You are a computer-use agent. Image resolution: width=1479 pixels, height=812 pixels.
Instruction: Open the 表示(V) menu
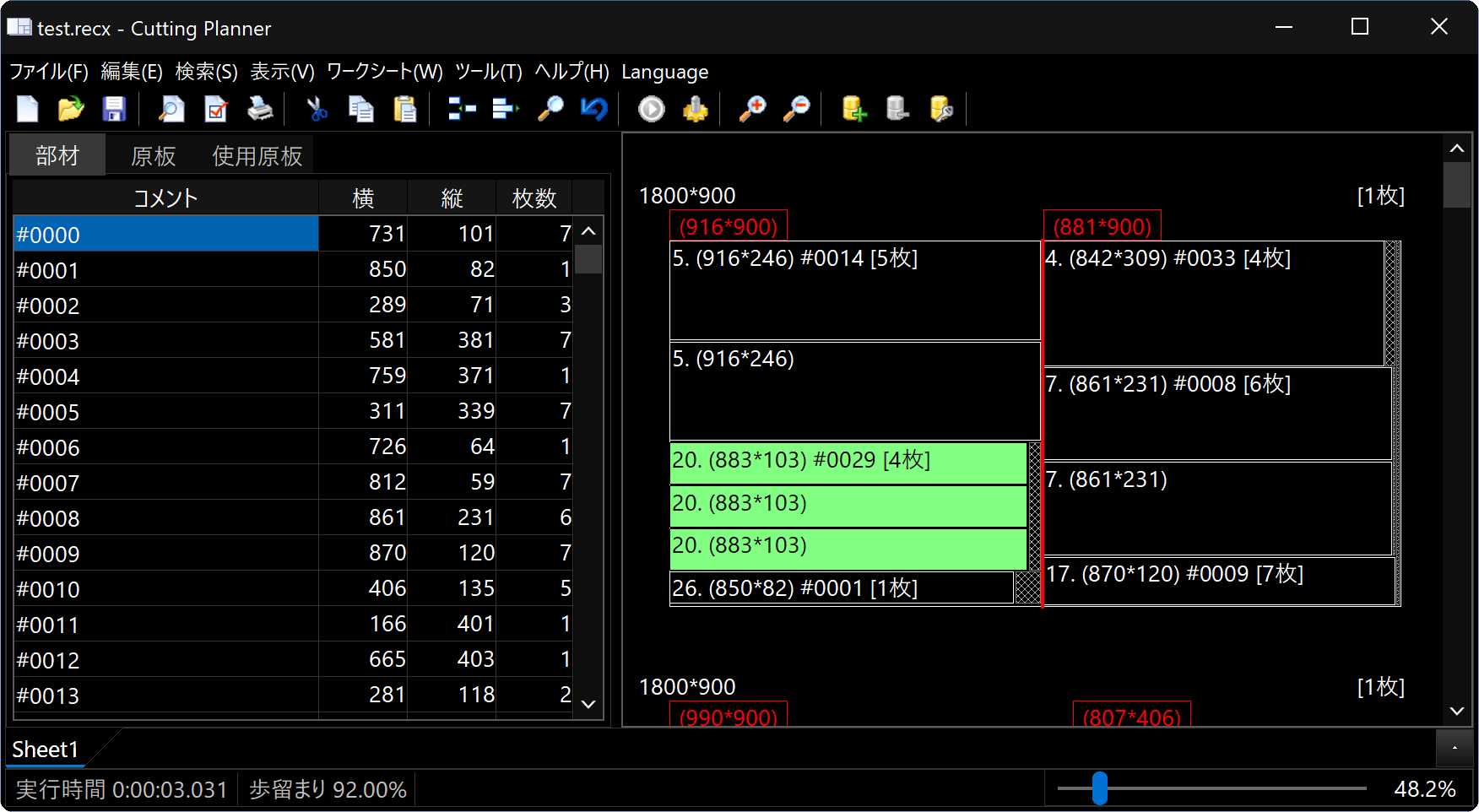pos(283,72)
